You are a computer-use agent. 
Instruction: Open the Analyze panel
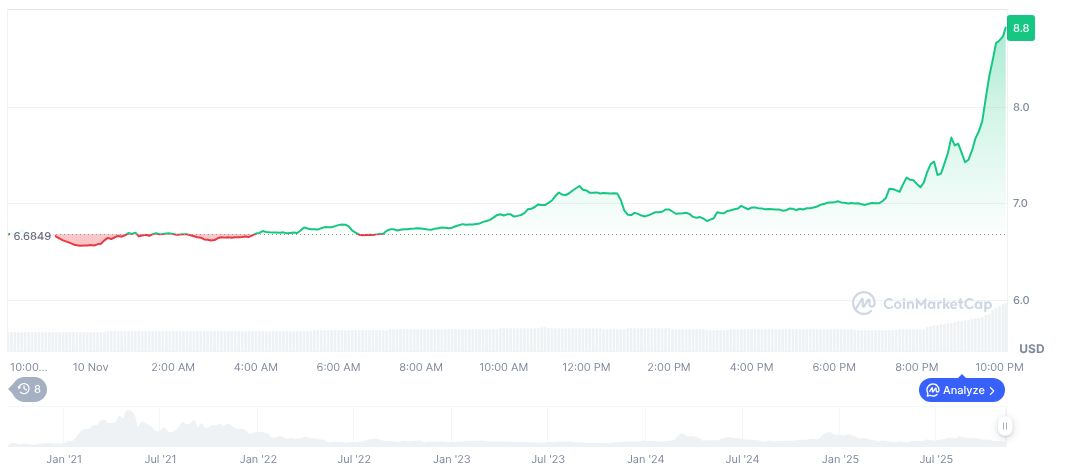click(x=962, y=390)
